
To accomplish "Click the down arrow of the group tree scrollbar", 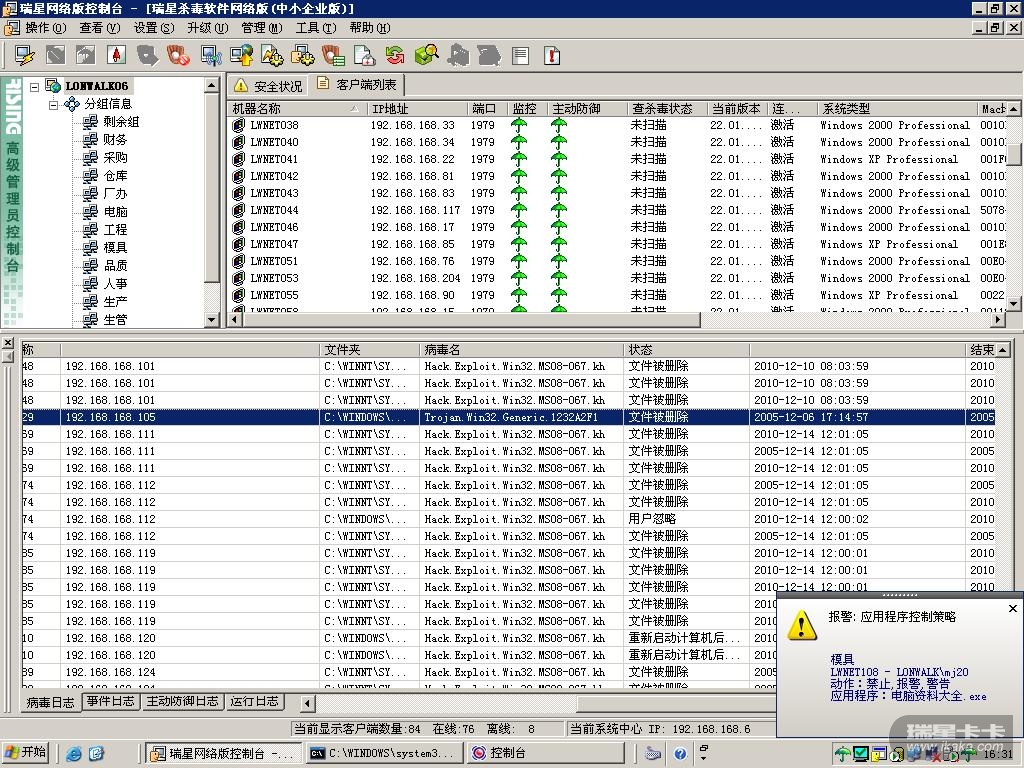I will coord(212,320).
